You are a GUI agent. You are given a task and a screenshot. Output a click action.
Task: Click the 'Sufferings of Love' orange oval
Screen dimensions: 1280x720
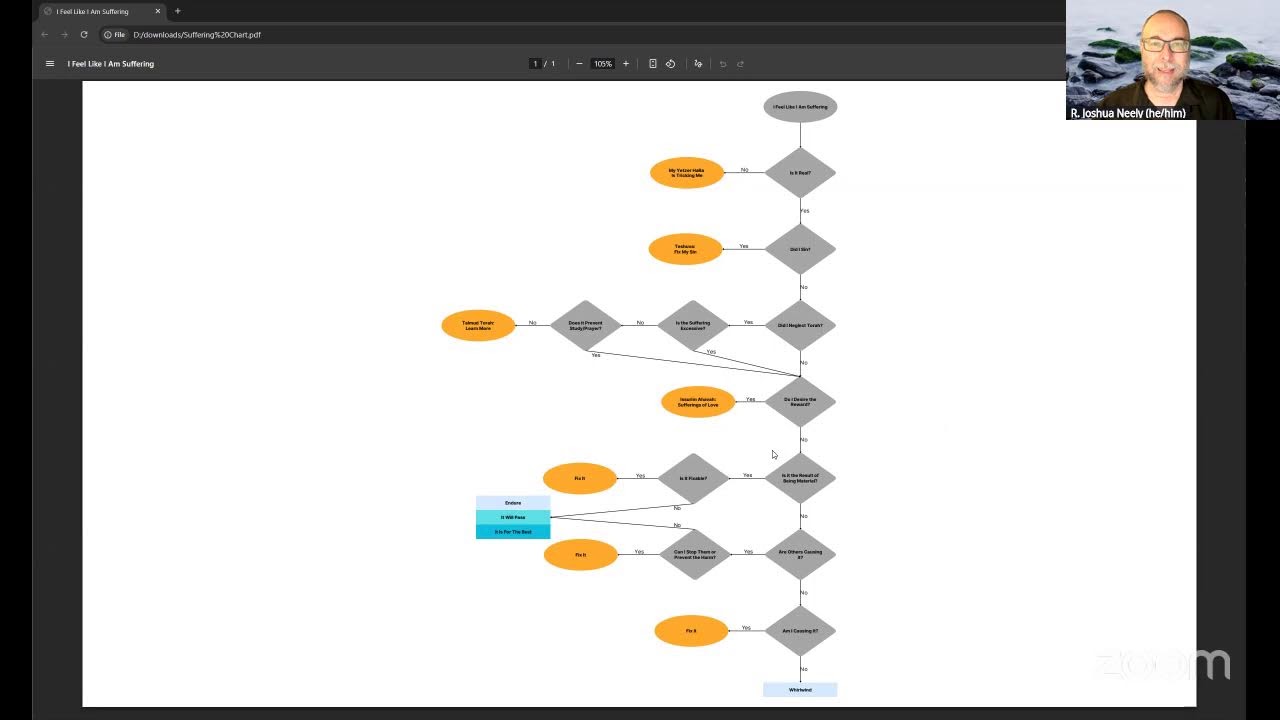click(x=698, y=402)
